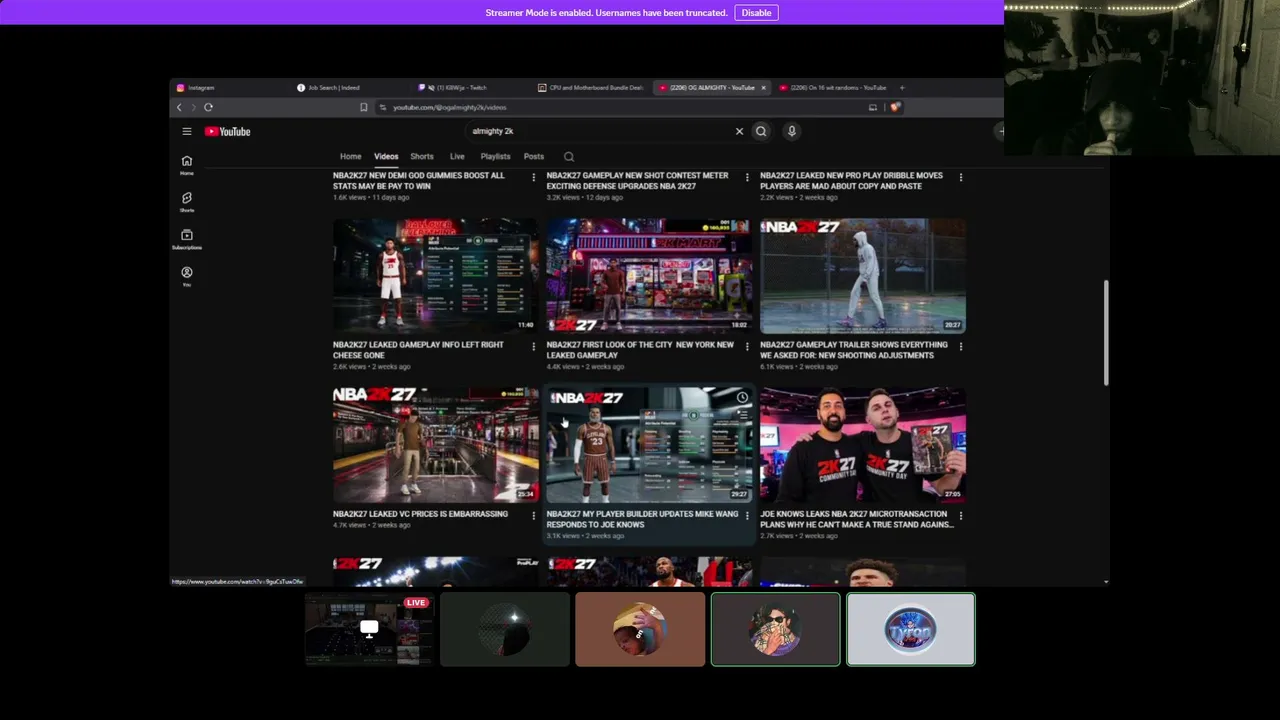
Task: Open options for Pro Play Dribble Moves video
Action: coord(961,178)
